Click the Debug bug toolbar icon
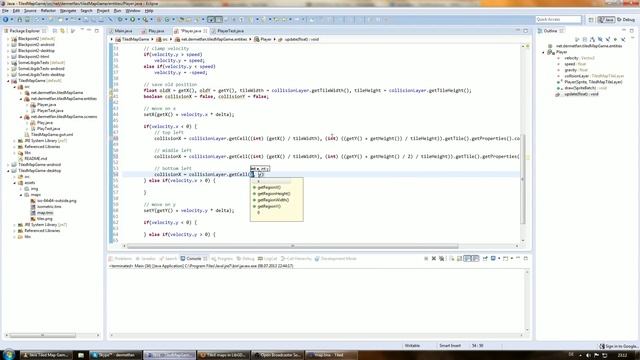Viewport: 640px width, 360px height. [x=120, y=20]
